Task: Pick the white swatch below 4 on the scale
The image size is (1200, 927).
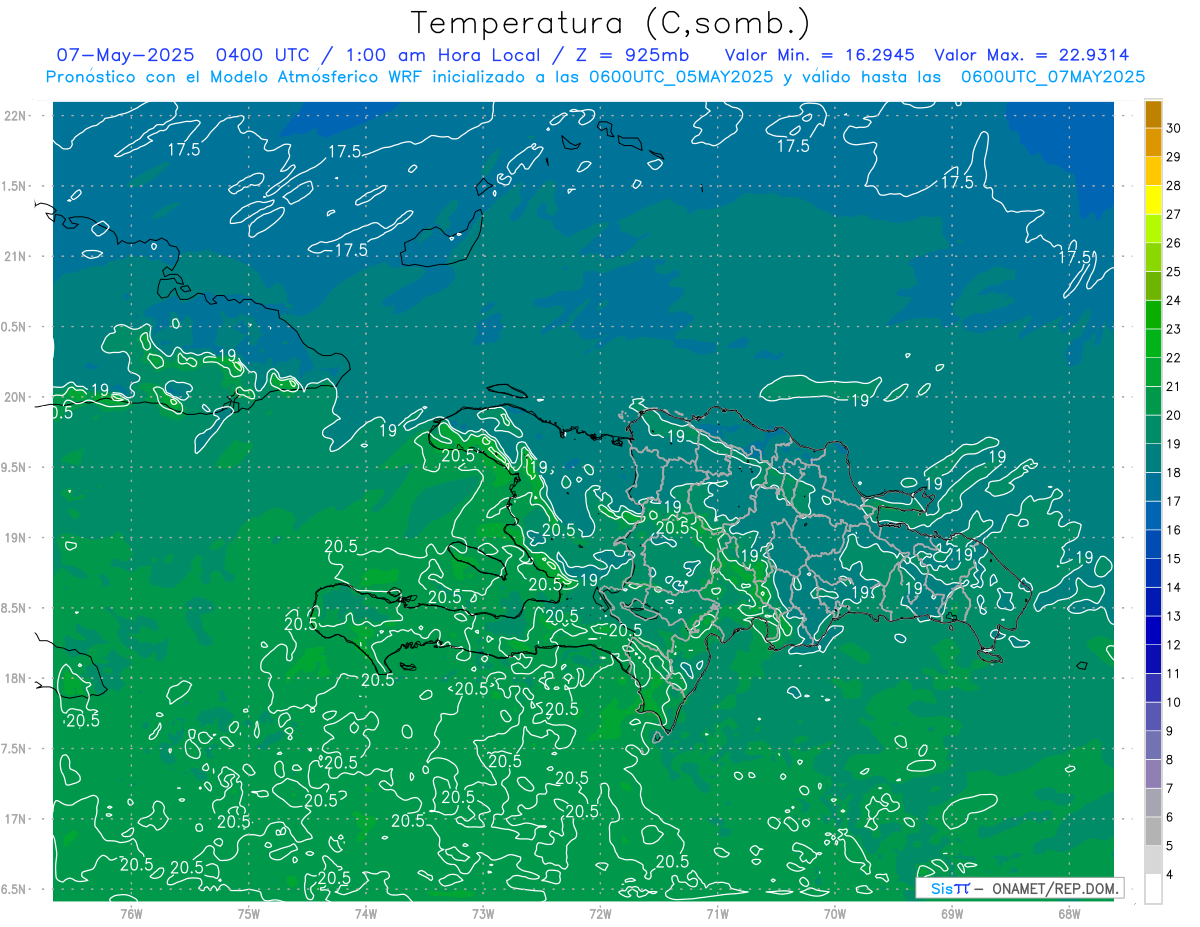Action: [1153, 889]
